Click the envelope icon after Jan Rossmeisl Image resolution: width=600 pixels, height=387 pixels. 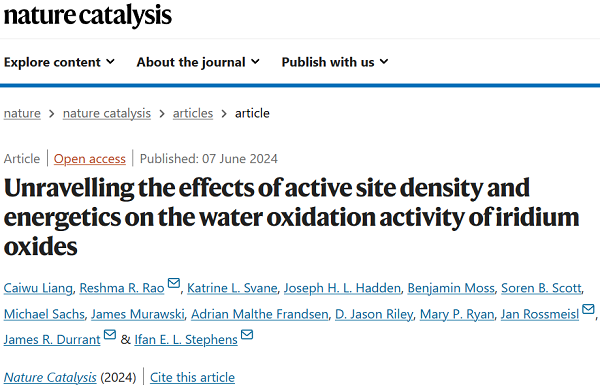pyautogui.click(x=588, y=309)
